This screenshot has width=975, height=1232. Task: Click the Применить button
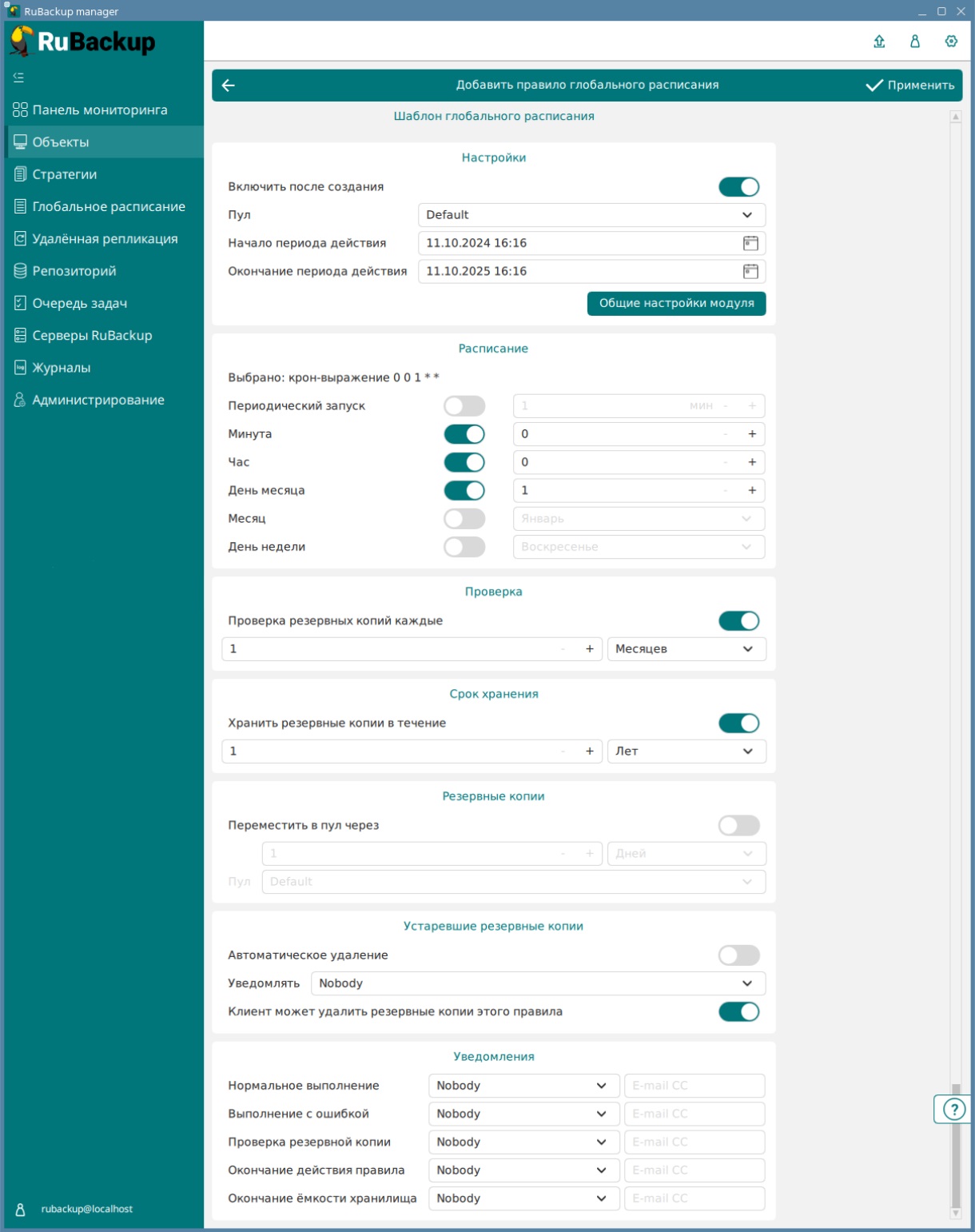[910, 86]
